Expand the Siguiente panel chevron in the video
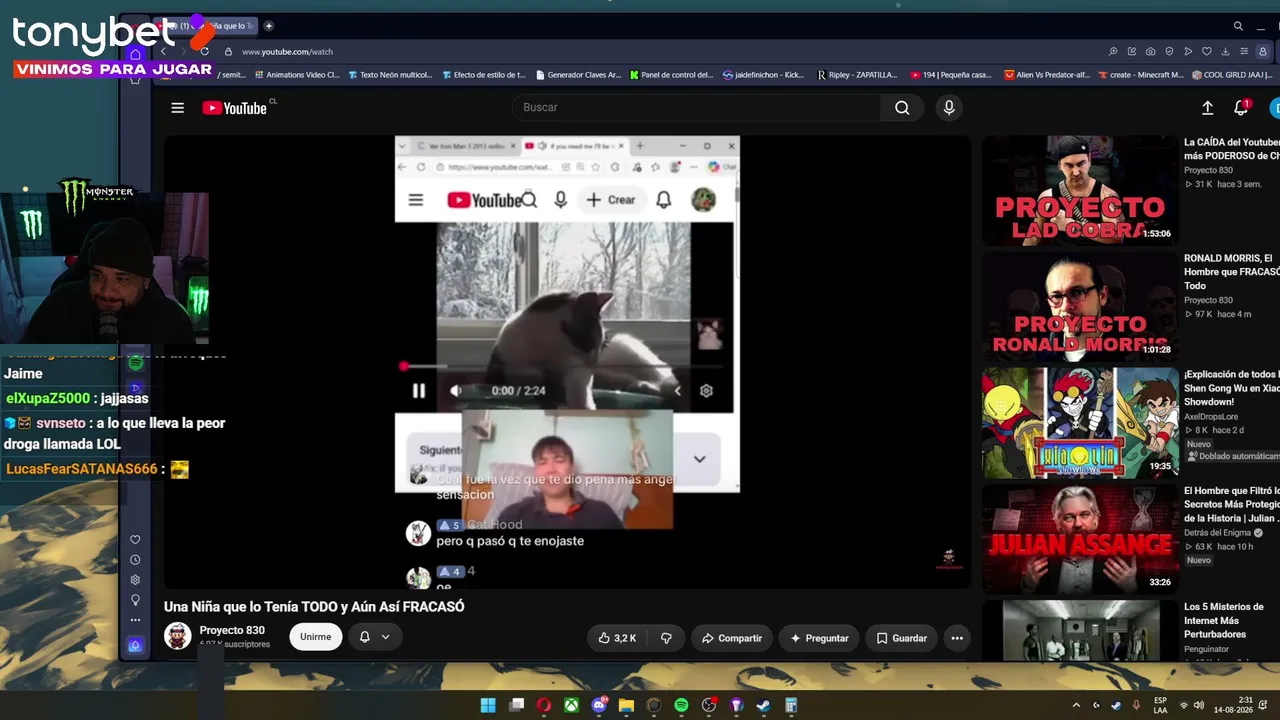The width and height of the screenshot is (1280, 720). [x=700, y=459]
